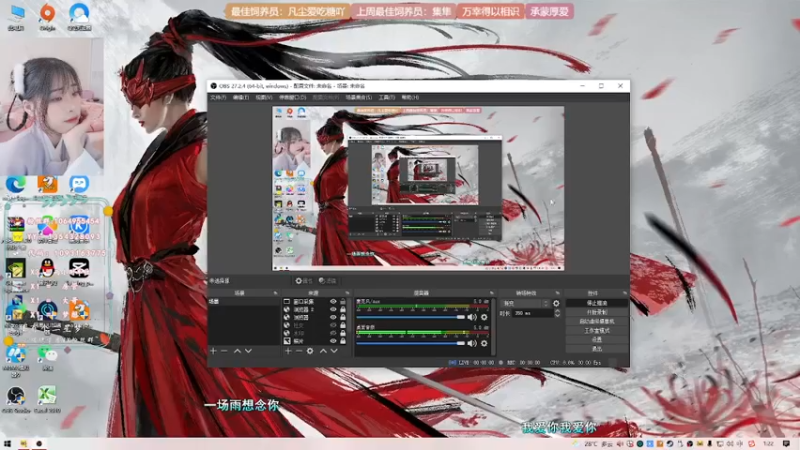Open the Windows Start menu
The height and width of the screenshot is (450, 800).
(x=7, y=444)
